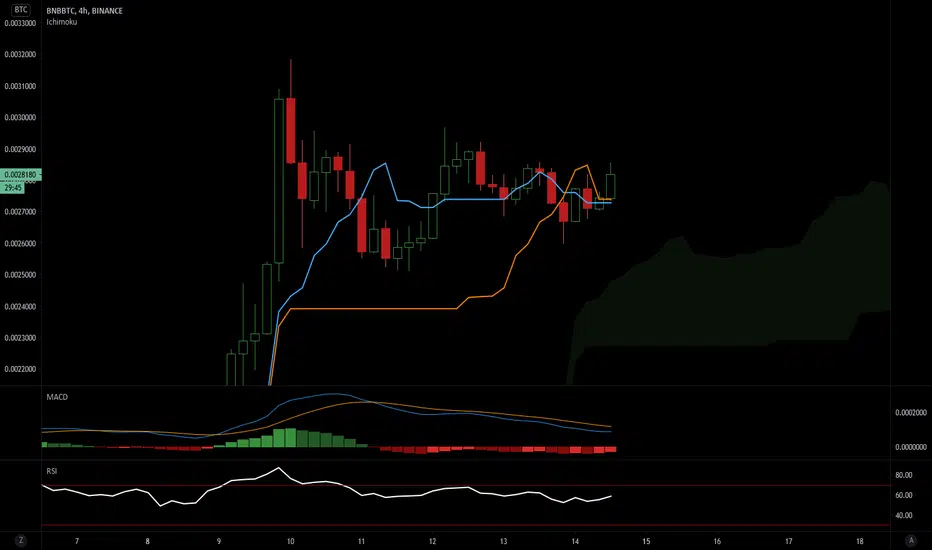The image size is (932, 550).
Task: Click MACD axis value 0.0002000
Action: coord(911,413)
